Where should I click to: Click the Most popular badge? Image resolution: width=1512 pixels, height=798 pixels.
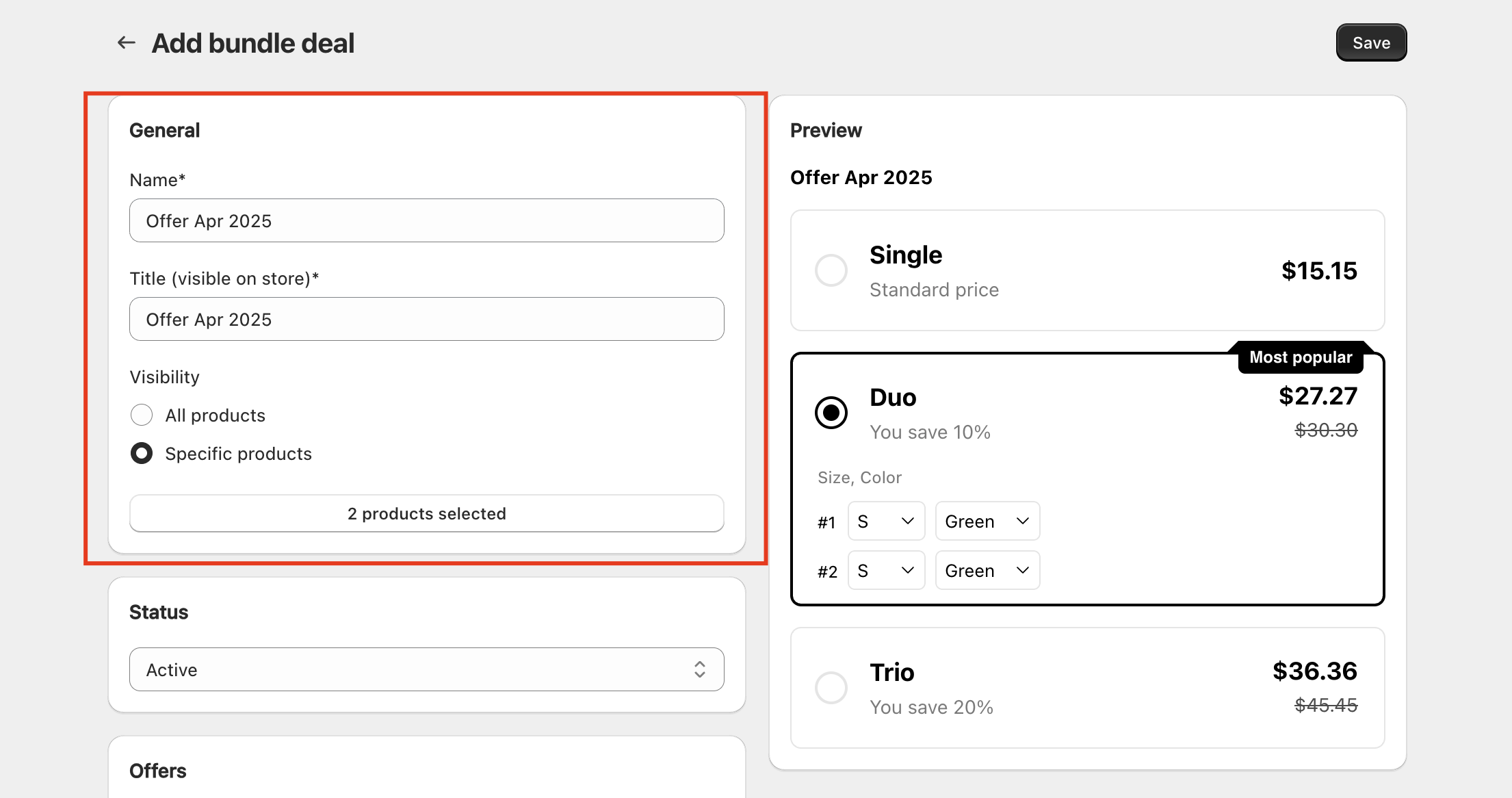tap(1300, 357)
